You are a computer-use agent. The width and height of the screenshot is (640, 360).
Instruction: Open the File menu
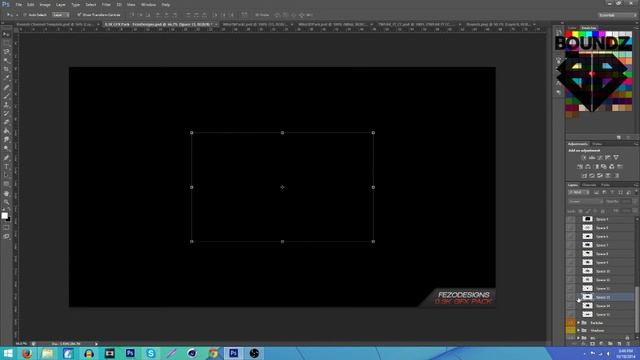19,4
